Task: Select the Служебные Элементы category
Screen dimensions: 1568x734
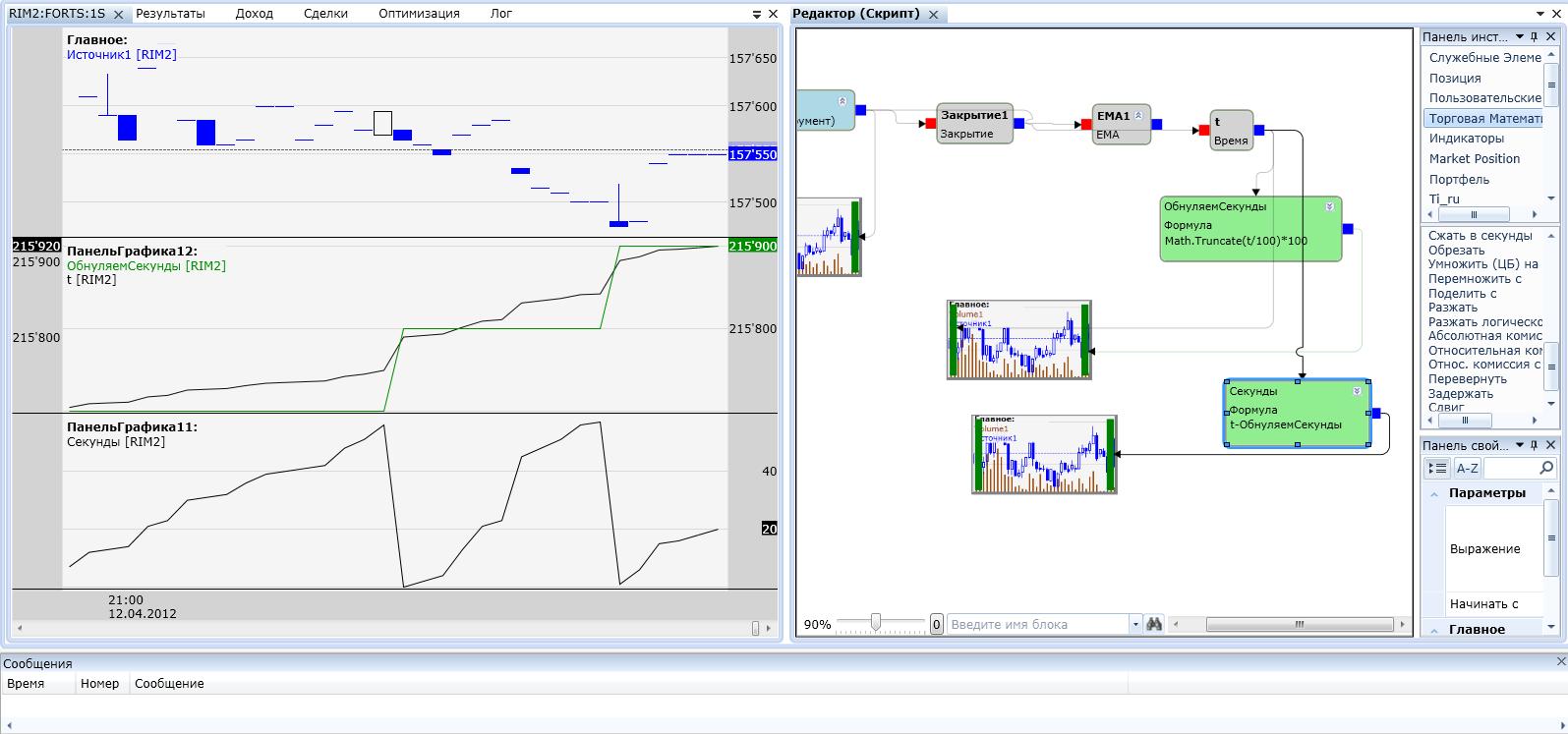Action: (1484, 58)
